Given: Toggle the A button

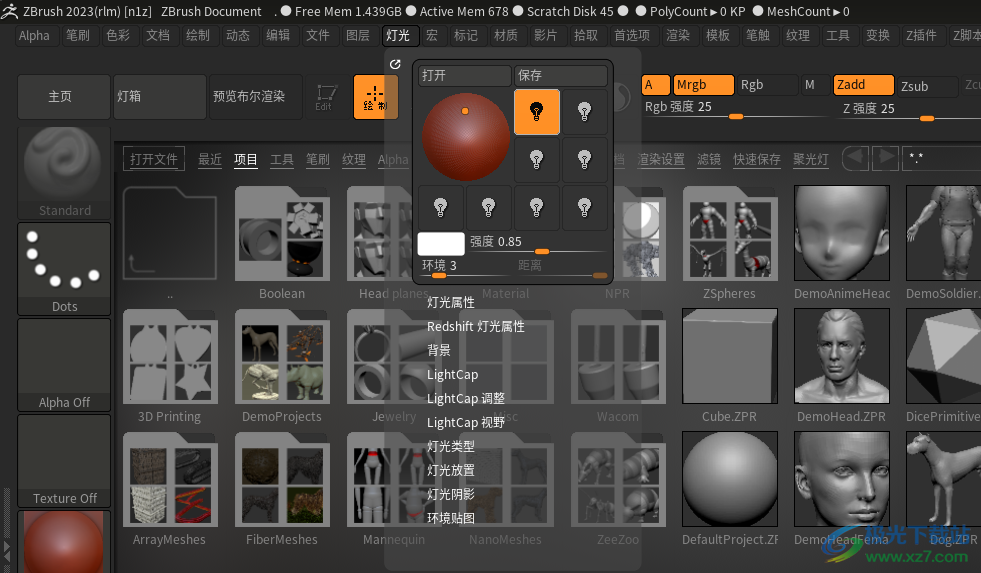Looking at the screenshot, I should click(x=656, y=85).
